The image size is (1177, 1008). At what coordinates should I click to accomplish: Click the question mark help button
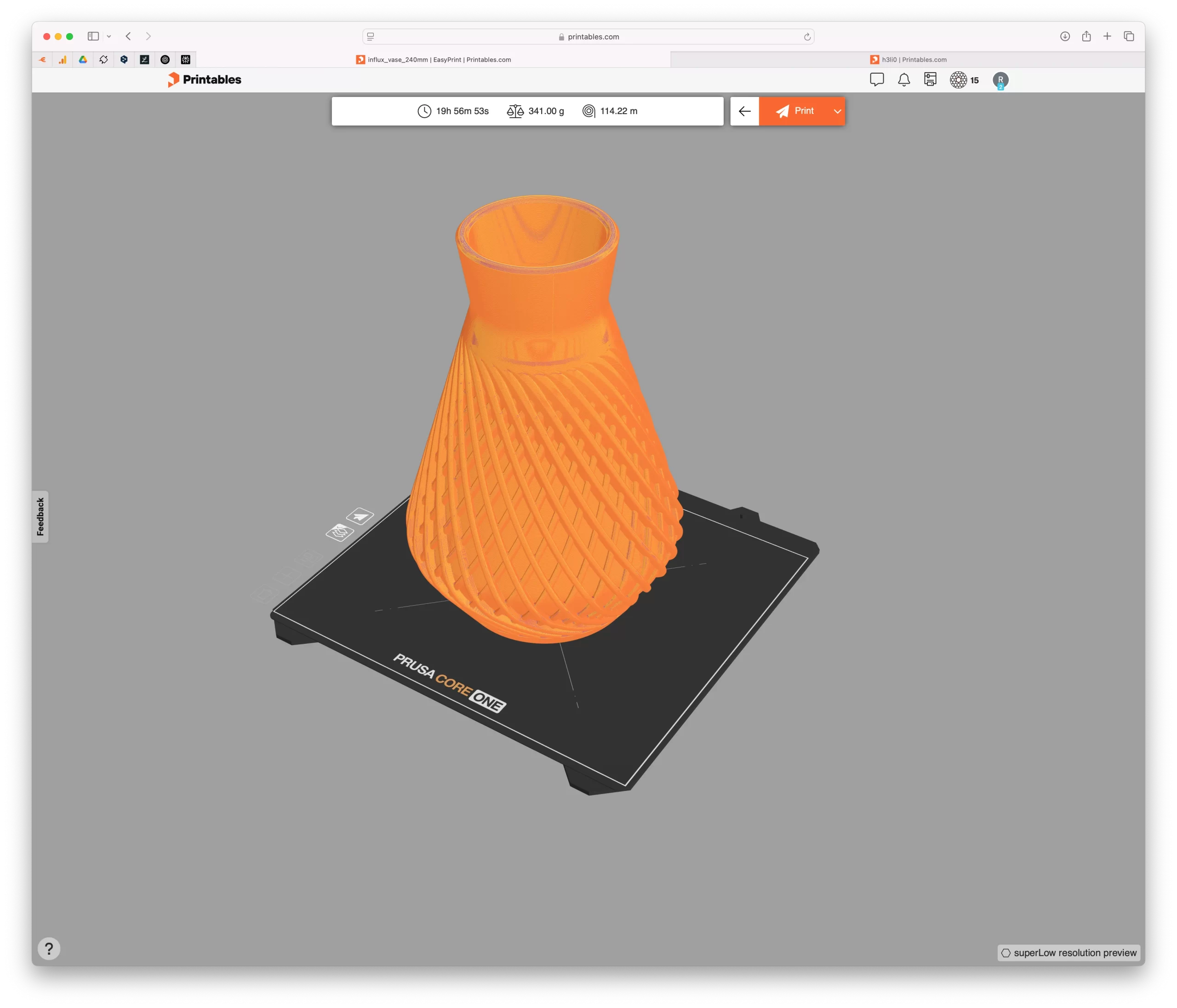point(49,948)
